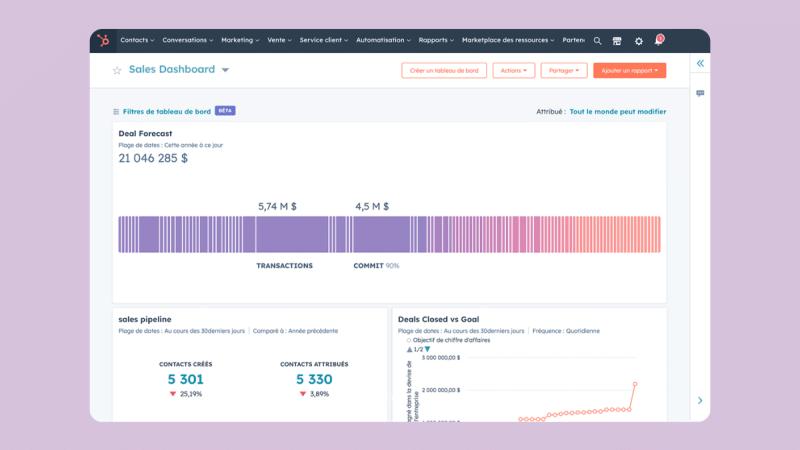Image resolution: width=800 pixels, height=450 pixels.
Task: Expand the Partager dropdown button
Action: click(x=564, y=70)
